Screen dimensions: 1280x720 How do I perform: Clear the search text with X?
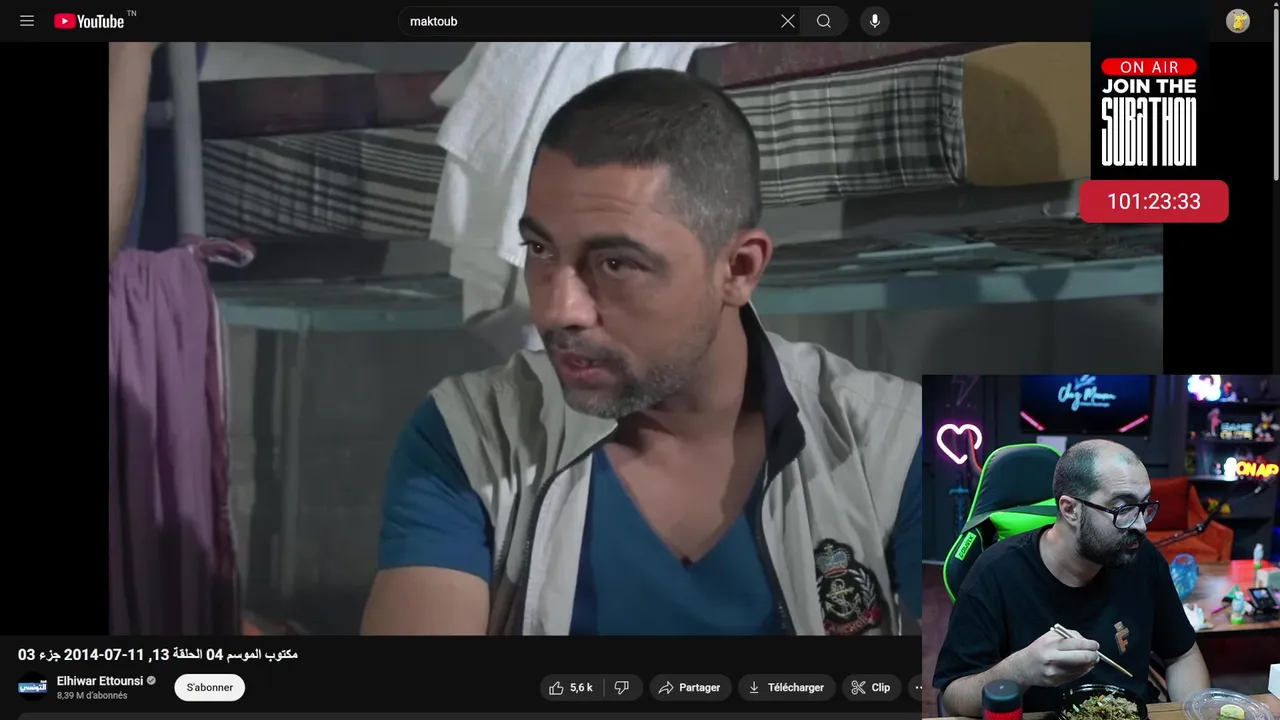coord(788,21)
